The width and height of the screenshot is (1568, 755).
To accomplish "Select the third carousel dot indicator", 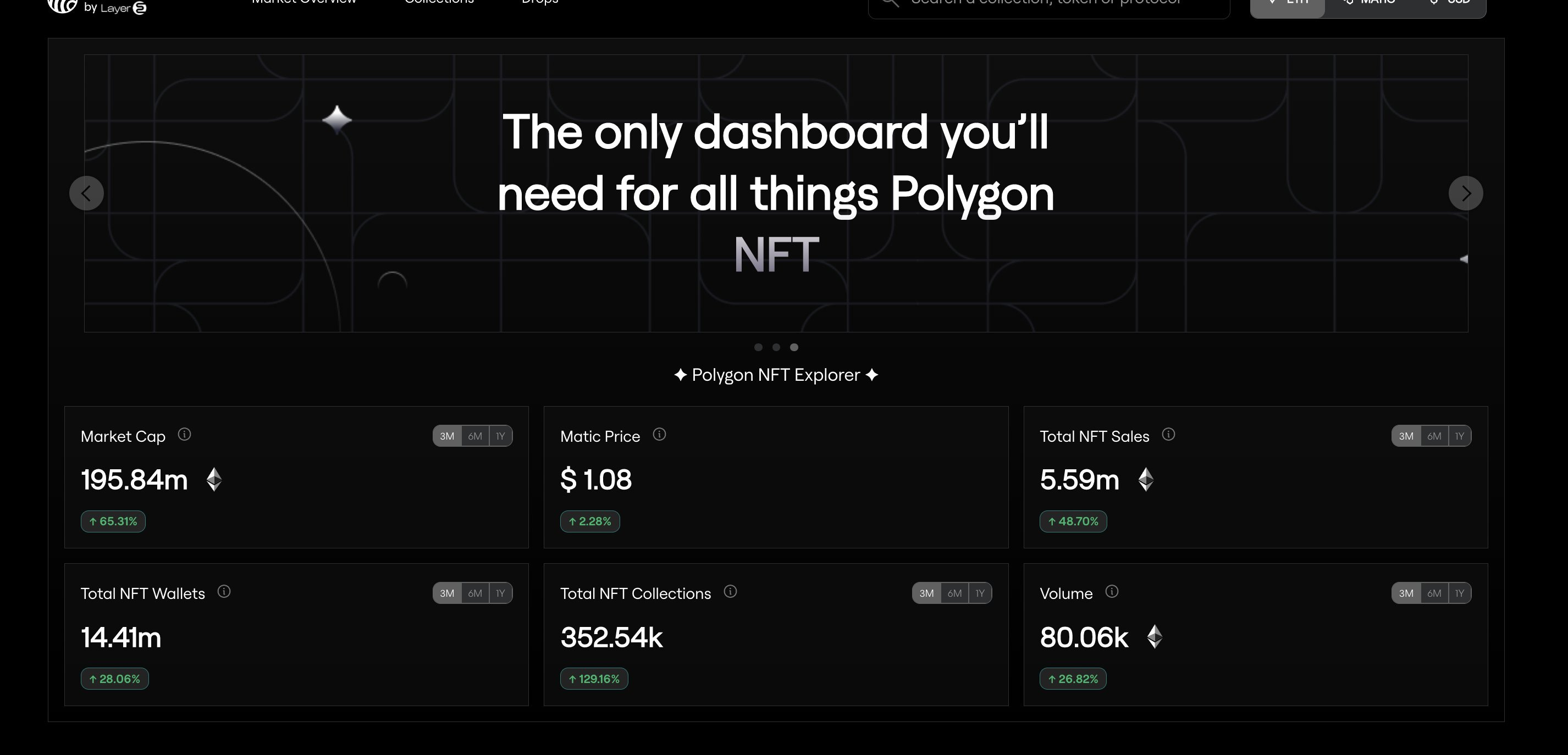I will coord(794,347).
